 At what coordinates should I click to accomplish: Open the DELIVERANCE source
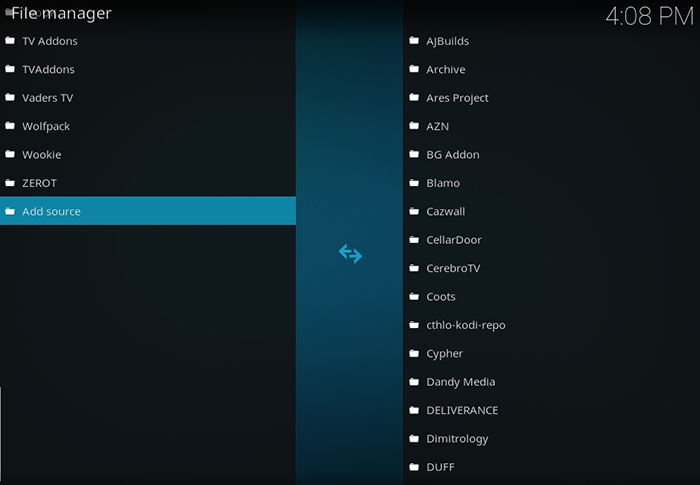(x=551, y=410)
